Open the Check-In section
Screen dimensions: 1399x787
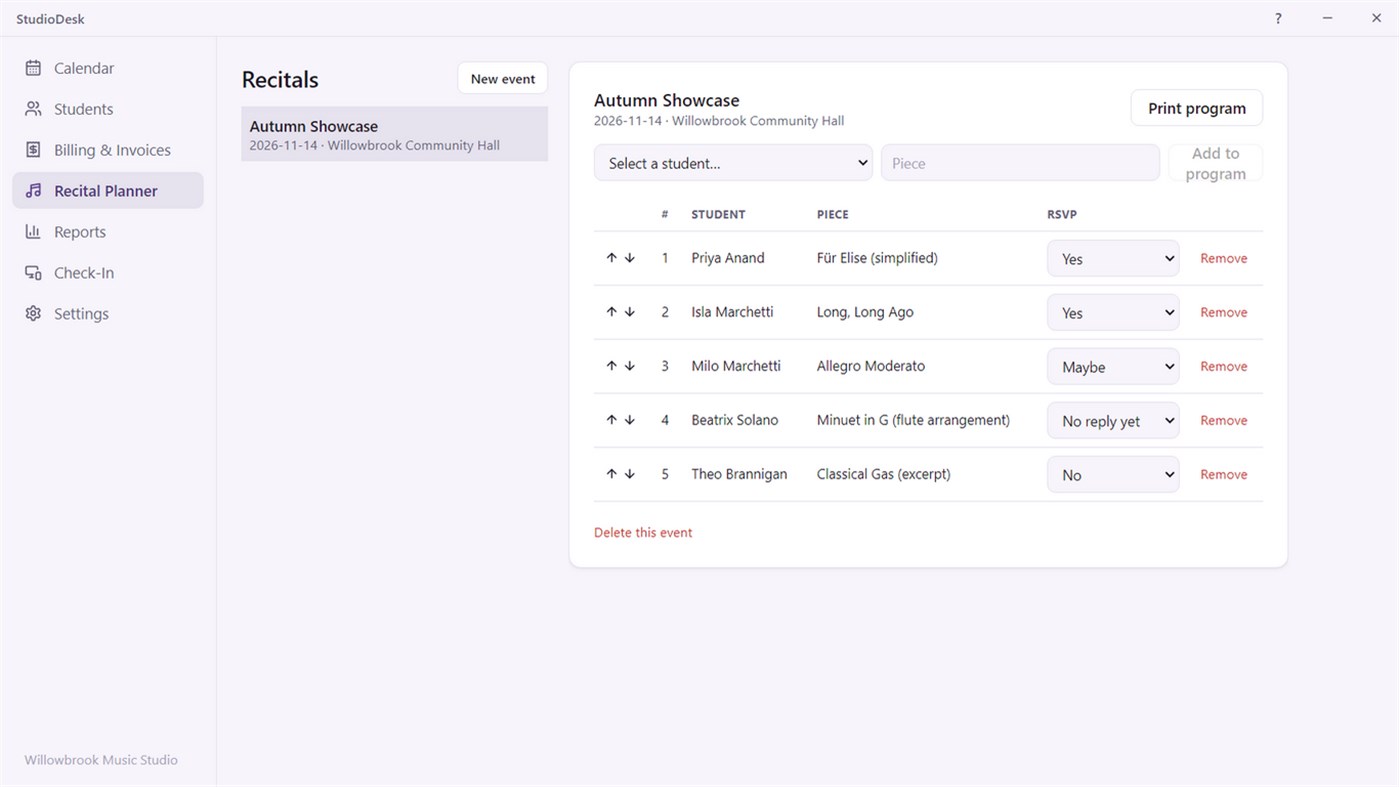108,273
